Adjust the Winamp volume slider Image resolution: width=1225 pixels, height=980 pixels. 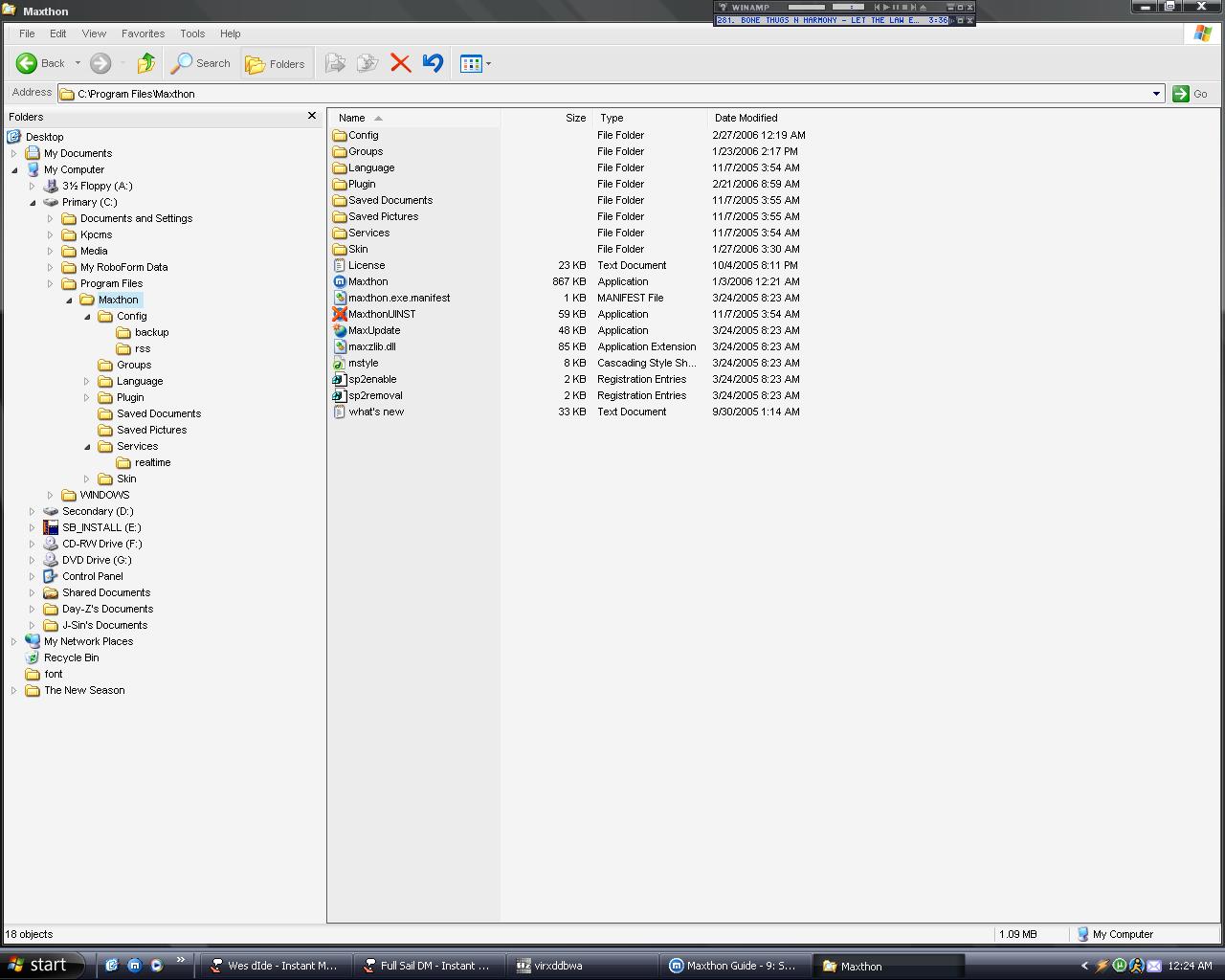click(x=807, y=7)
